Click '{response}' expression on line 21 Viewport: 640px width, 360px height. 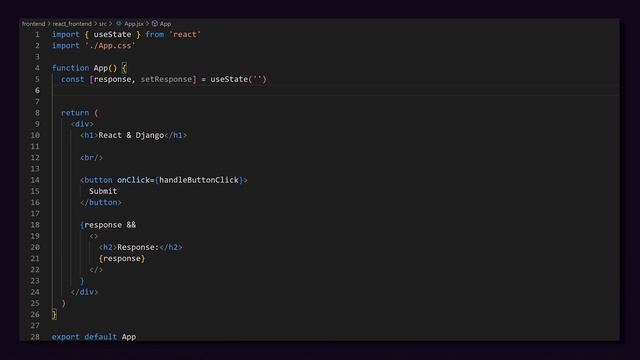point(122,258)
